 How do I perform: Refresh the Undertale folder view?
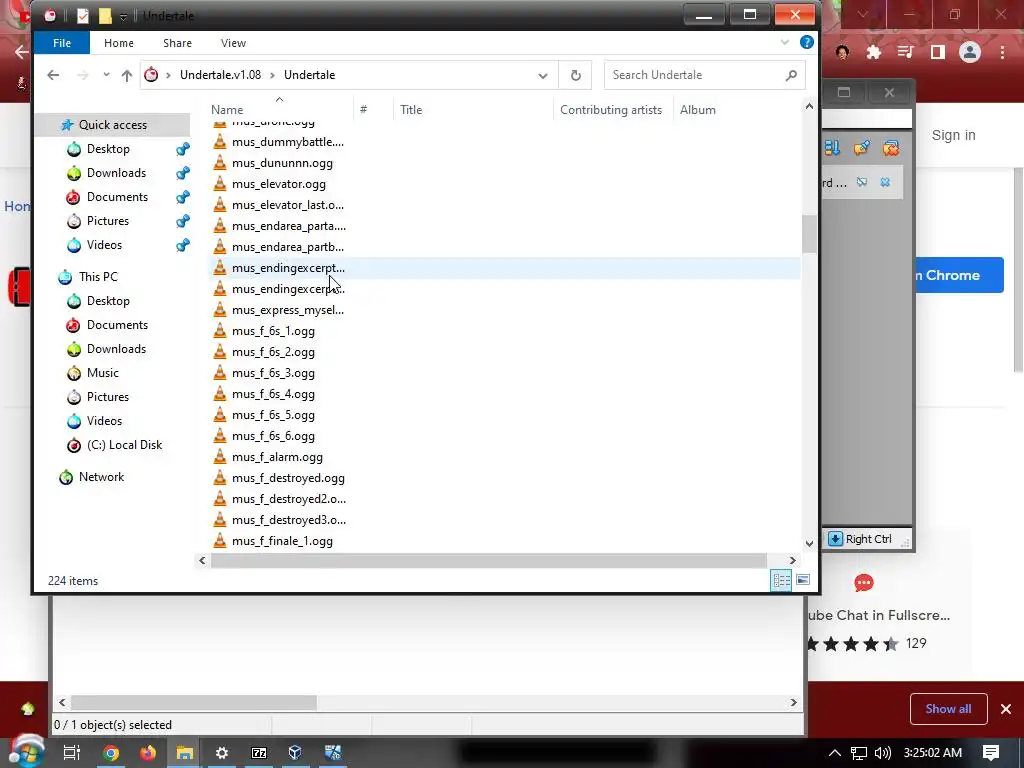[x=575, y=75]
